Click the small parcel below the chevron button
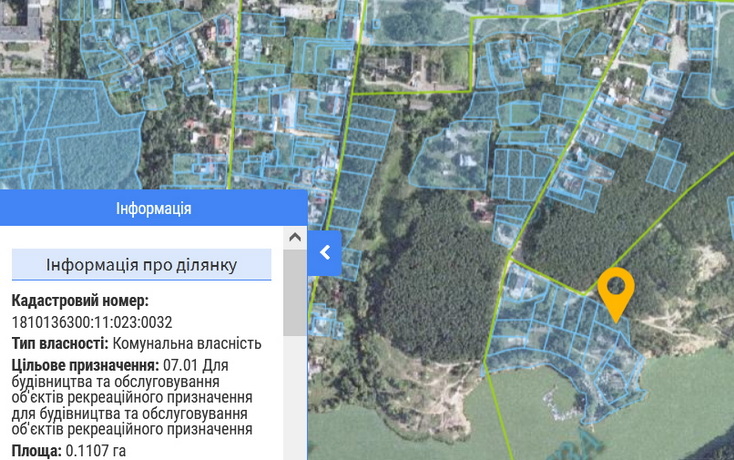 324,321
